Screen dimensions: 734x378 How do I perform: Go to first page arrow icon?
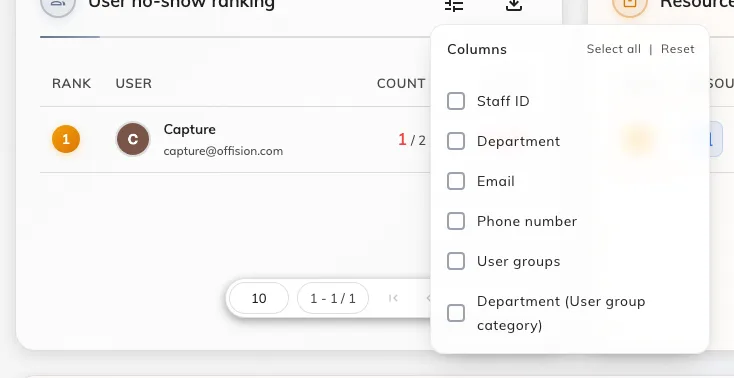pyautogui.click(x=393, y=298)
